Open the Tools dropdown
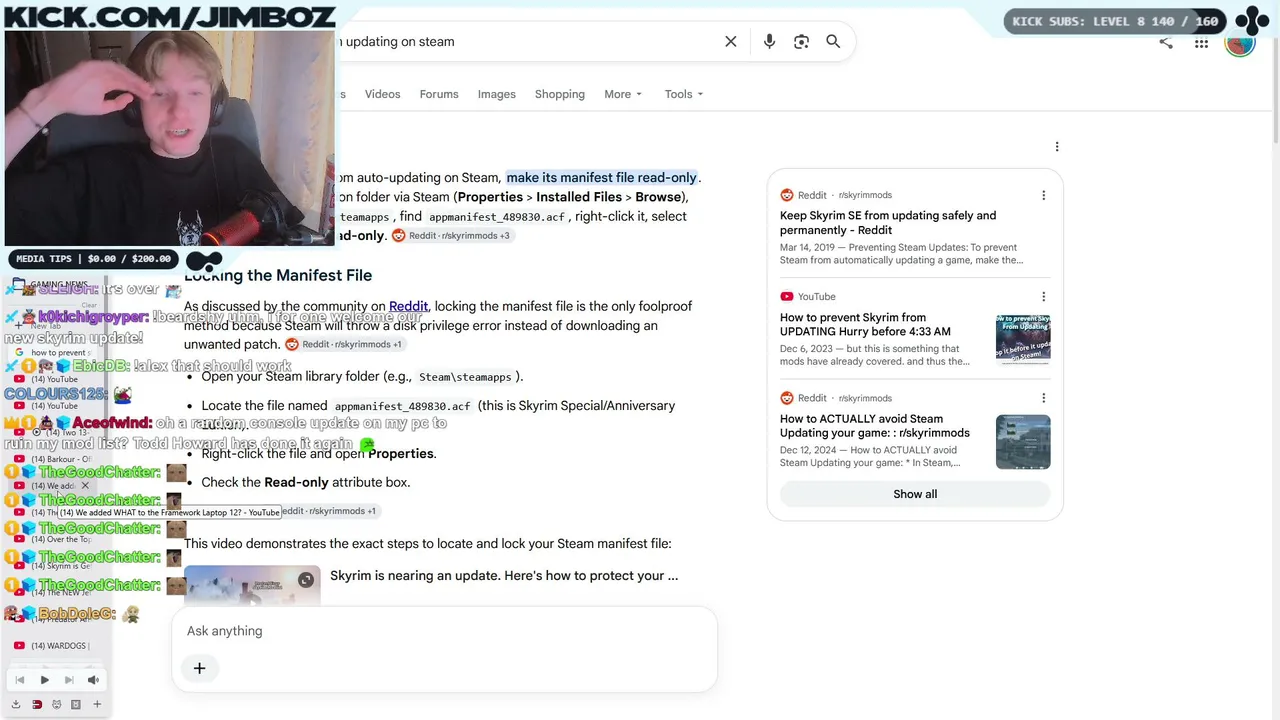 tap(684, 94)
